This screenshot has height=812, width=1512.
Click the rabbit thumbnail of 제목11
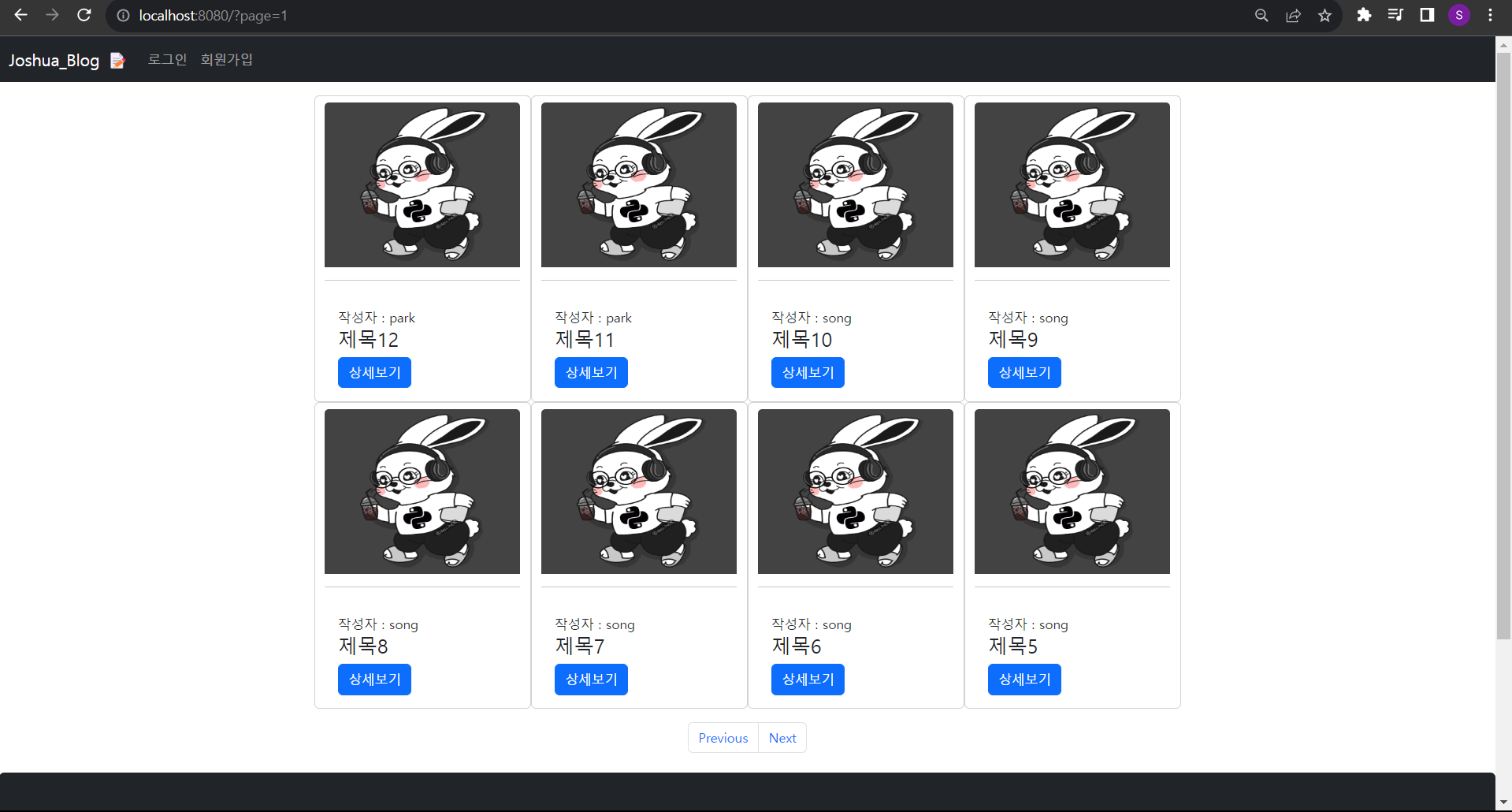(x=639, y=184)
